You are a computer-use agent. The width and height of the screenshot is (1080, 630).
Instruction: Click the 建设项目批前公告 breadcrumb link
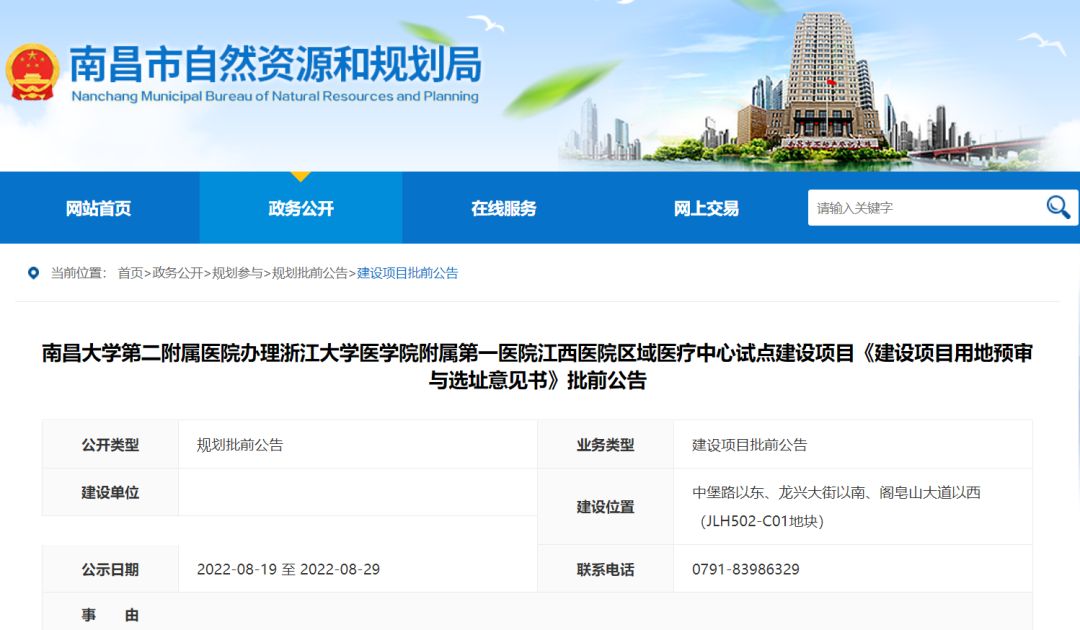coord(407,273)
